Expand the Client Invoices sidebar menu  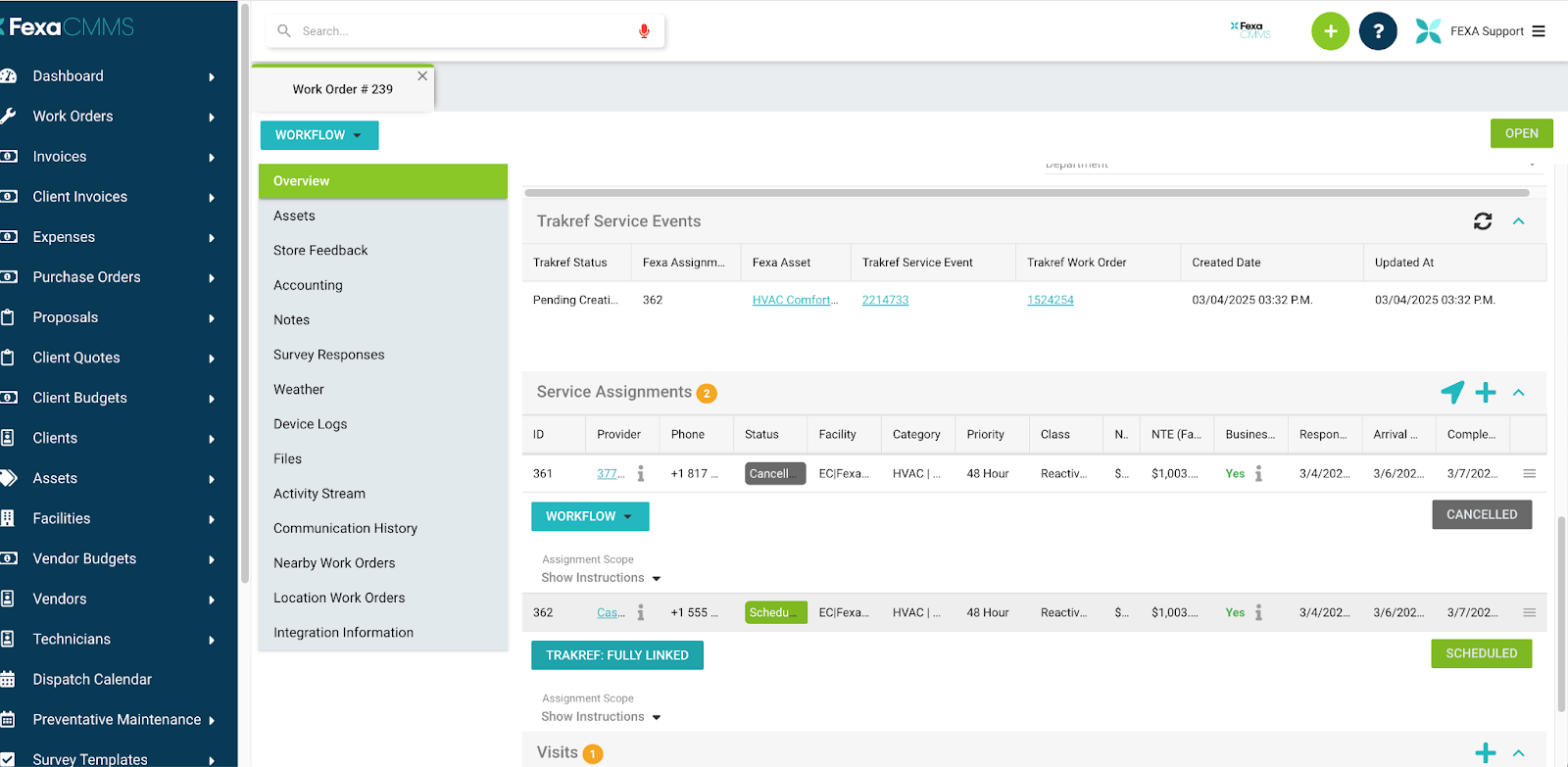(212, 197)
